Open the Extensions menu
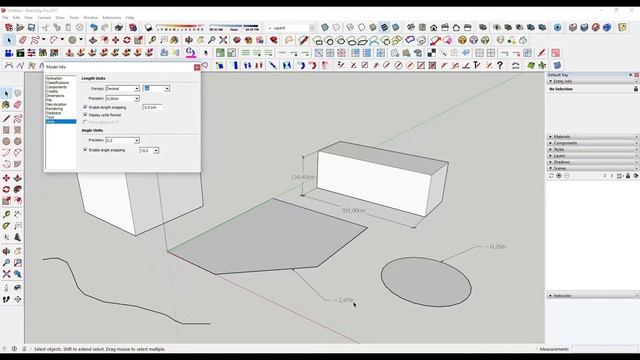 [111, 18]
